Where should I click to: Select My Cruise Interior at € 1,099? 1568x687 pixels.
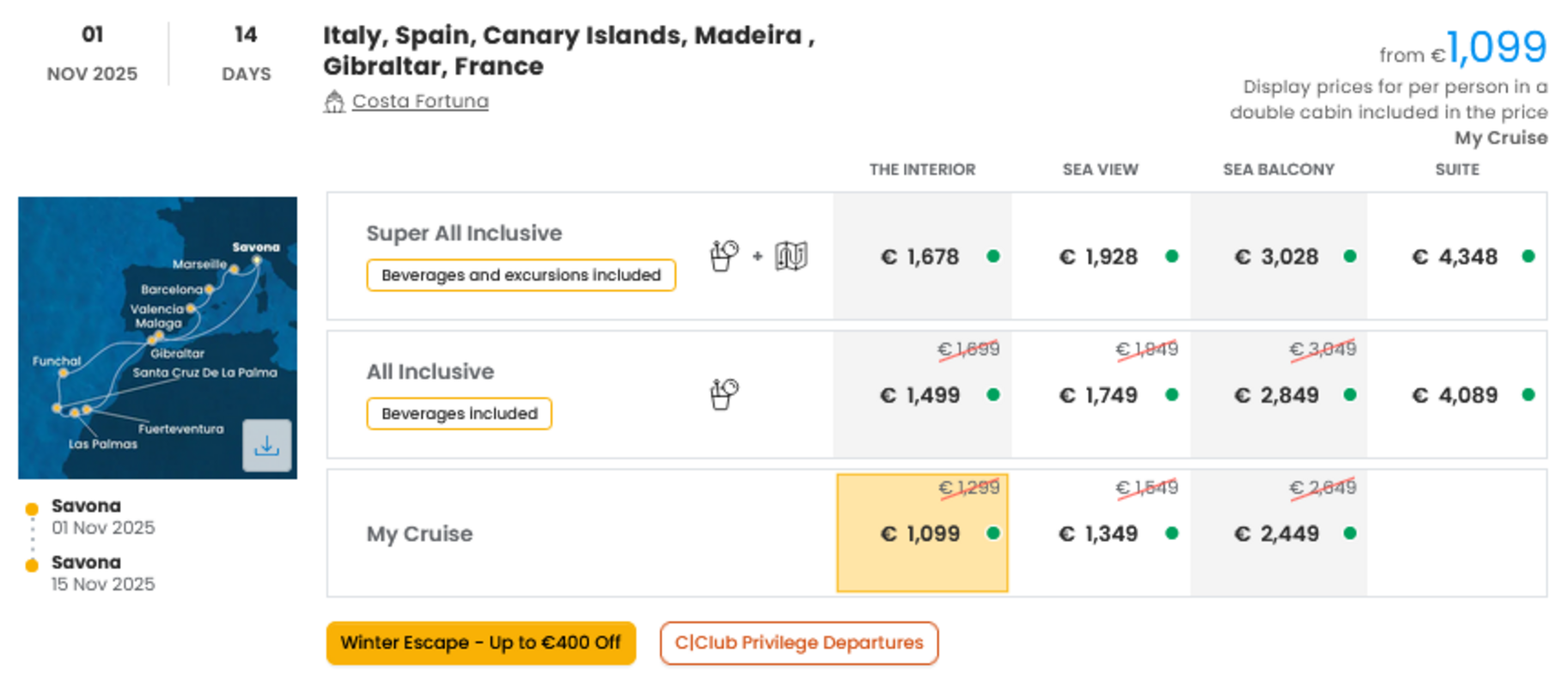tap(922, 533)
